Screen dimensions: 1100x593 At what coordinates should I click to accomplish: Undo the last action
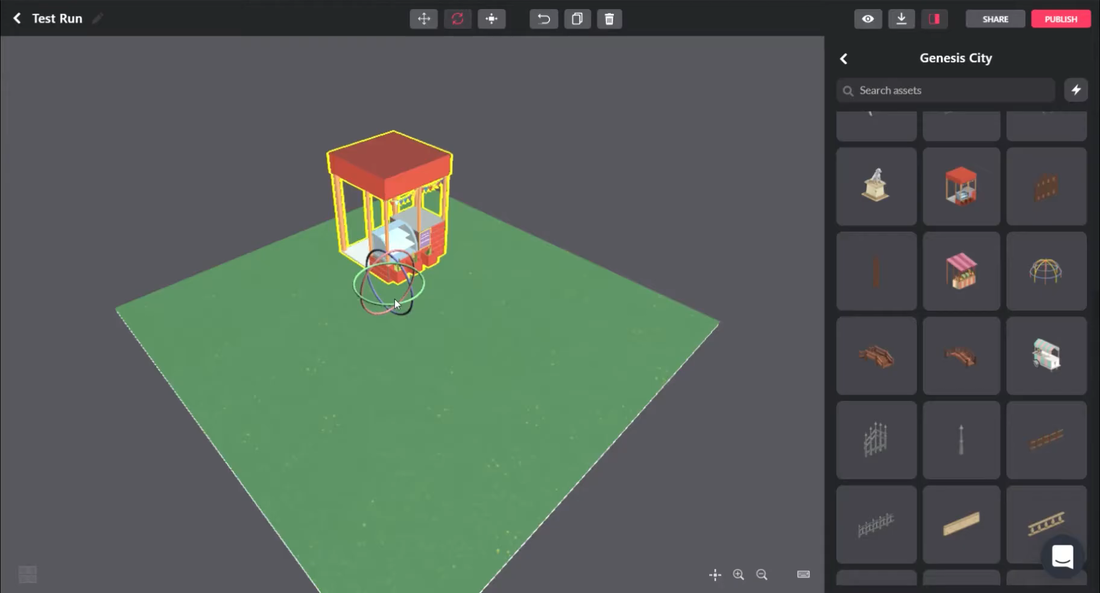coord(544,19)
